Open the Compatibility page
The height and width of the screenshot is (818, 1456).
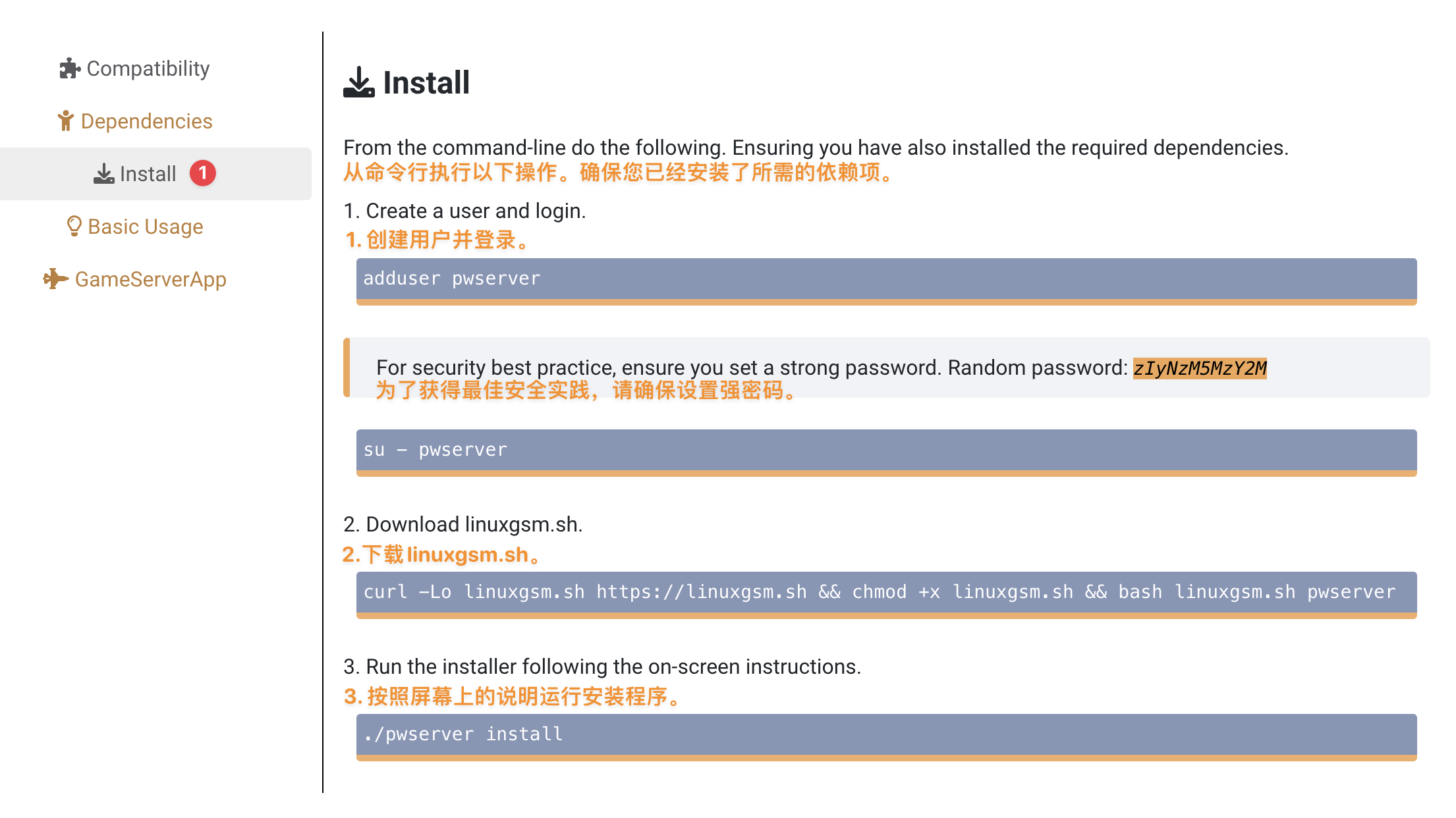point(148,68)
